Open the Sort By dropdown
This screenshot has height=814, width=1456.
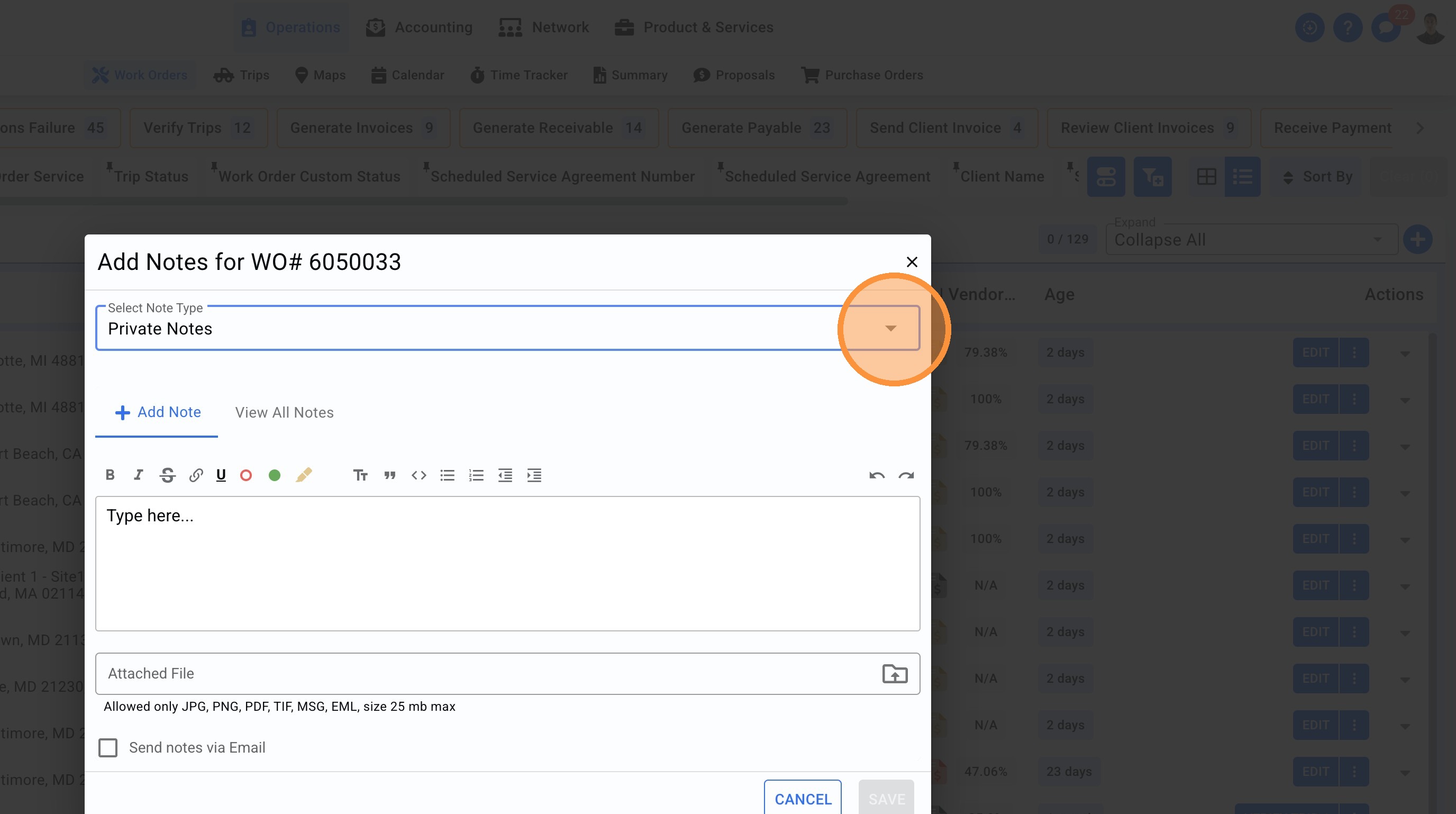click(1317, 177)
